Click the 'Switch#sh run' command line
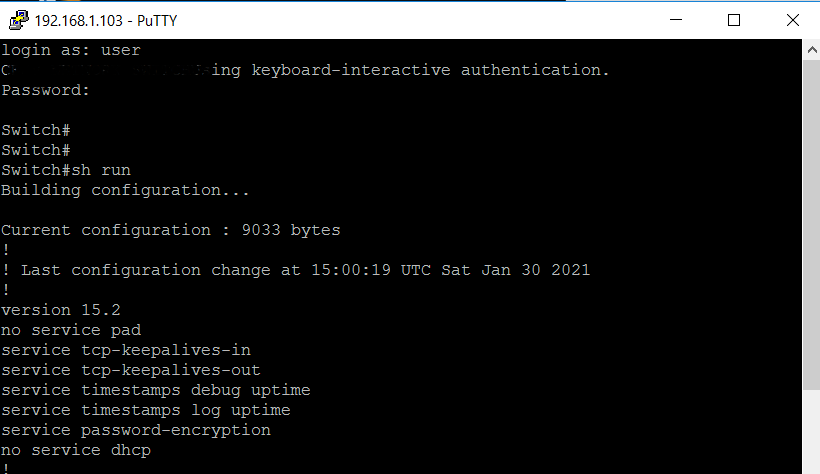Viewport: 820px width, 474px height. coord(66,170)
